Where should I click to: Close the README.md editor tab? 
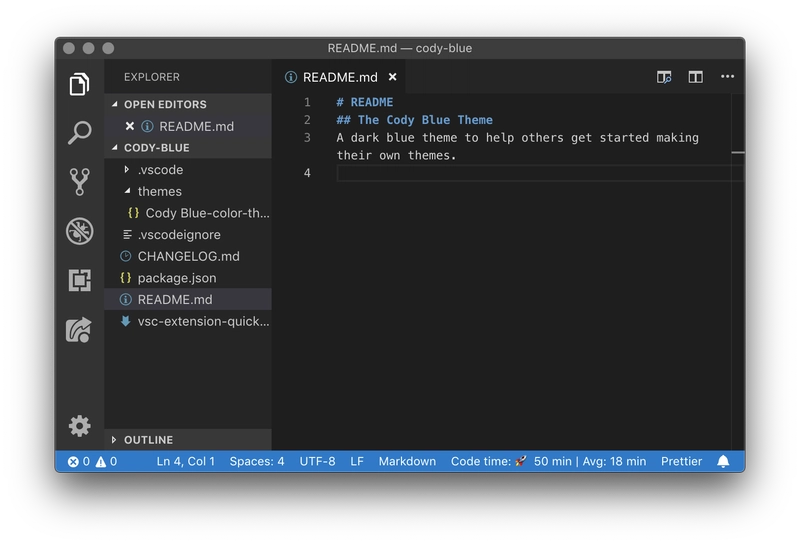392,77
